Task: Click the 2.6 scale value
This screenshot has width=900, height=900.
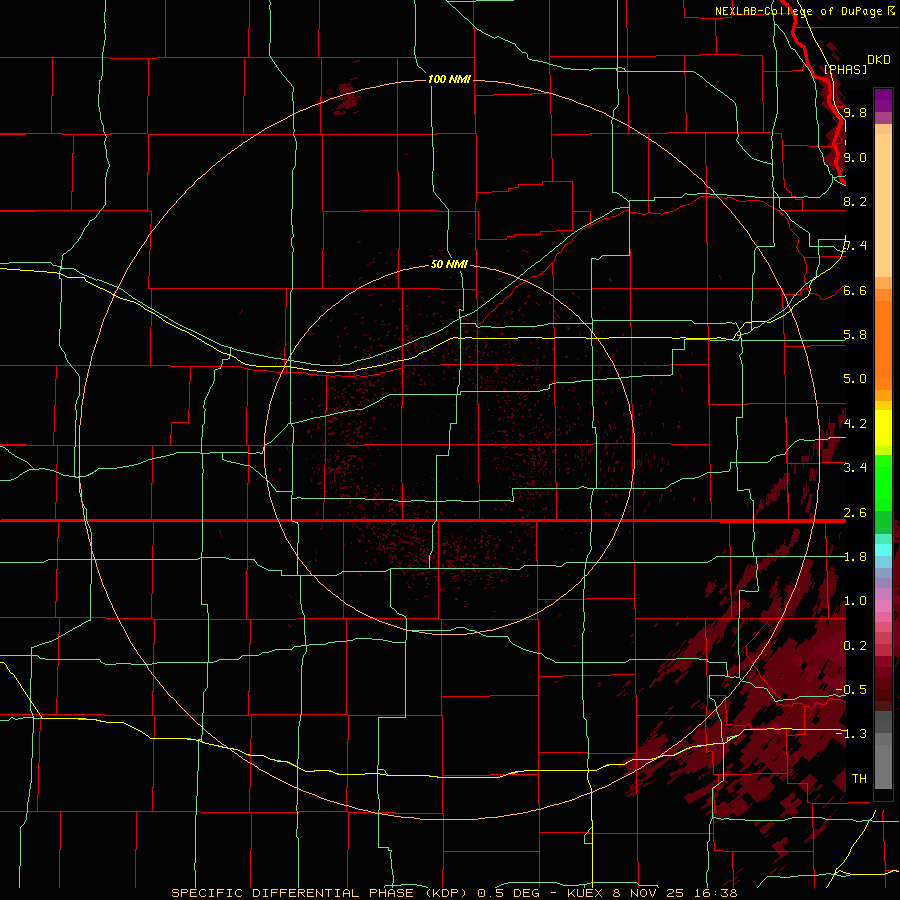Action: (855, 513)
